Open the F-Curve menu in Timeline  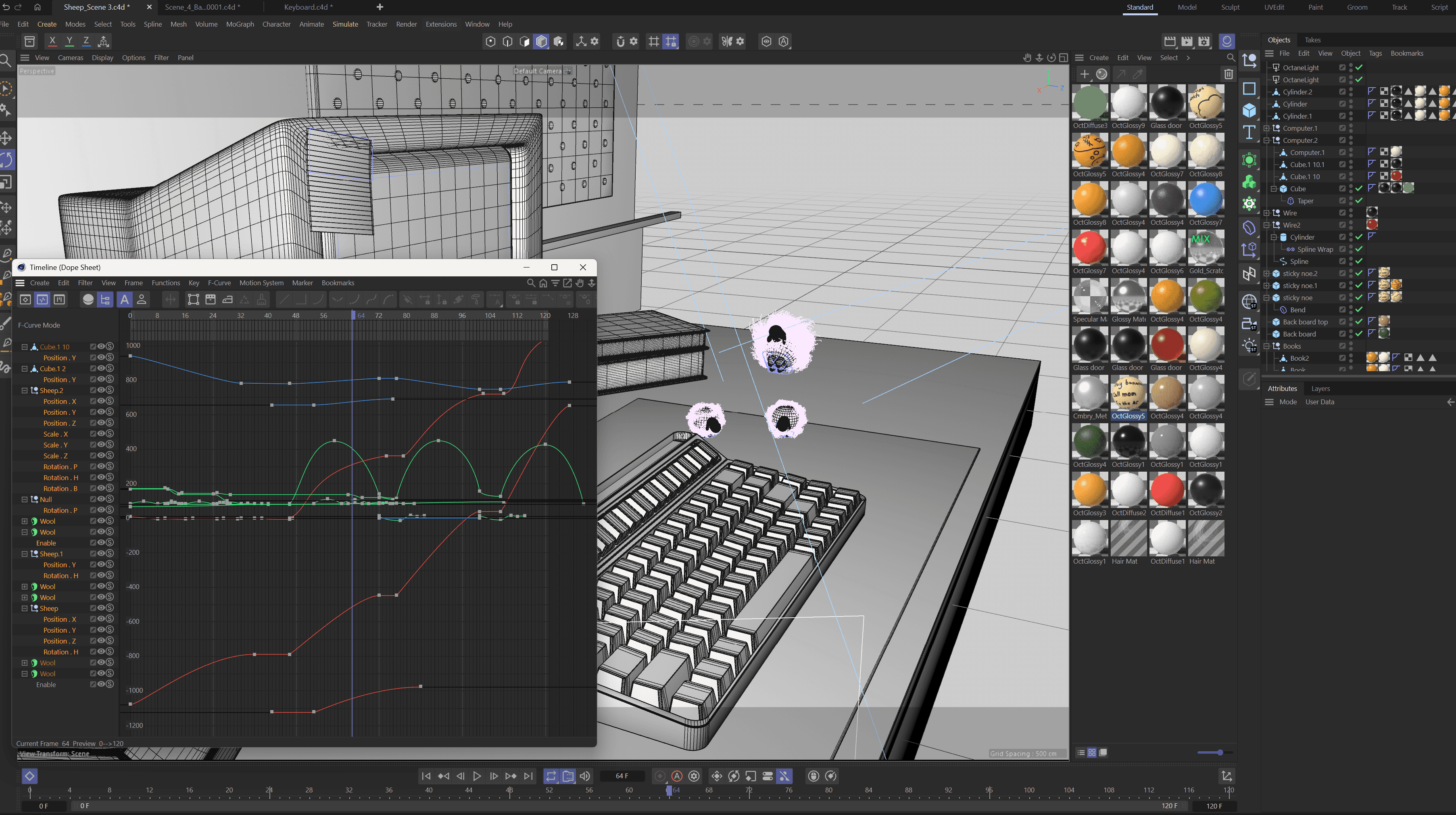coord(219,283)
